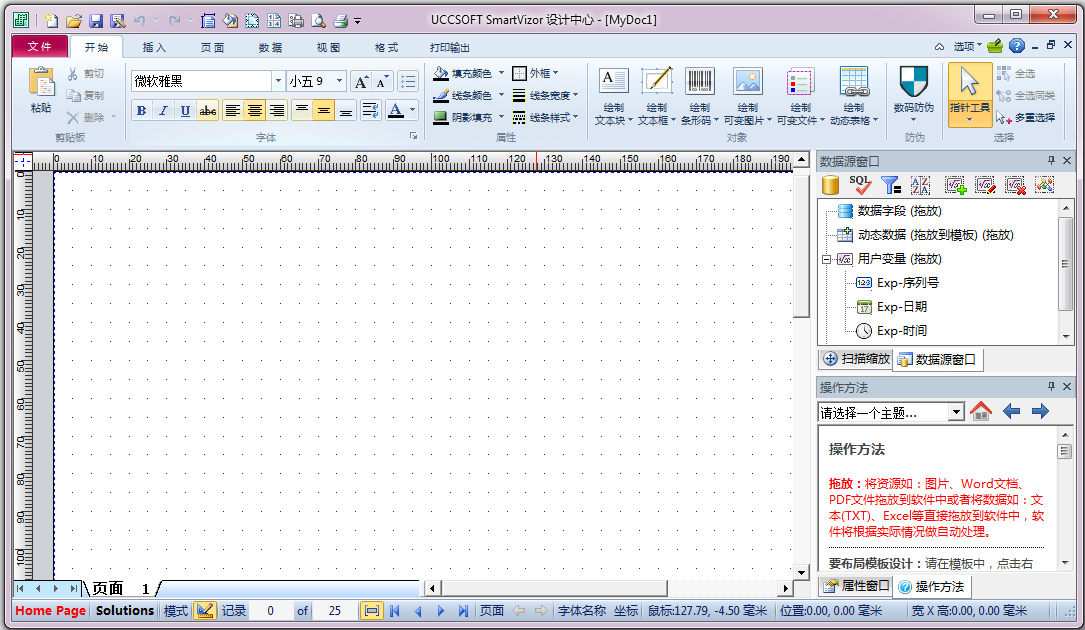Click the database cylinder icon in data panel
The height and width of the screenshot is (630, 1085).
[x=830, y=185]
